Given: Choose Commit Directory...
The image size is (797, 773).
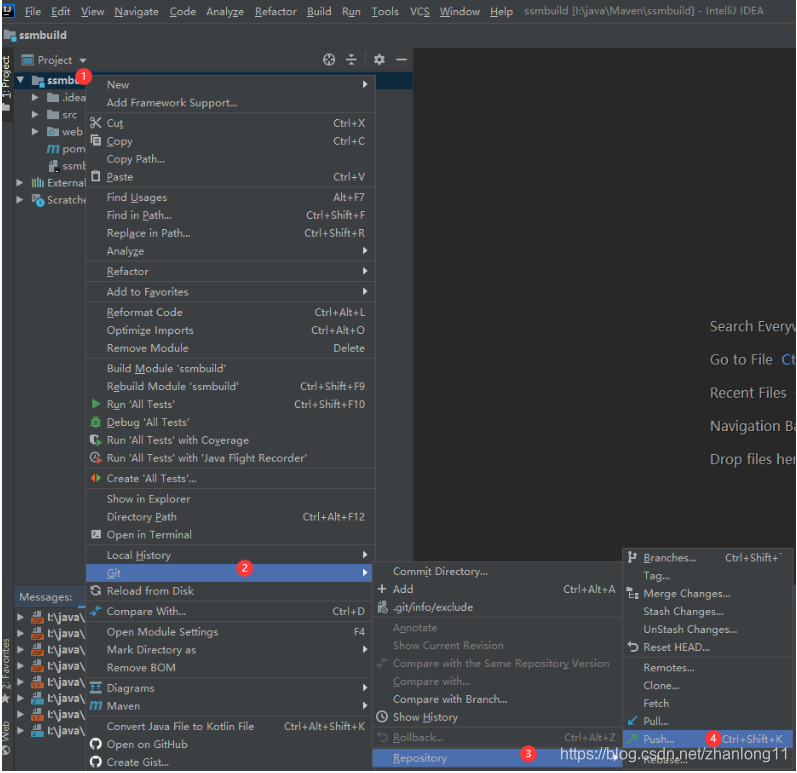Looking at the screenshot, I should (x=440, y=571).
